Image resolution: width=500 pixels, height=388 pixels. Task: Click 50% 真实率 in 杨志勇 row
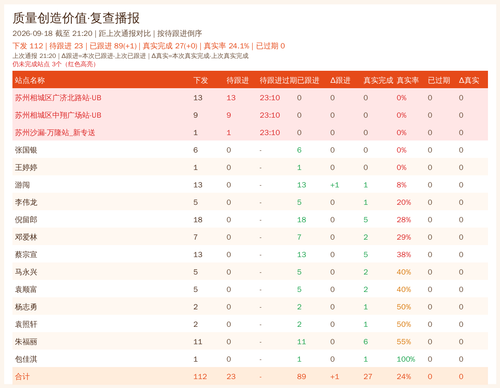[x=404, y=307]
